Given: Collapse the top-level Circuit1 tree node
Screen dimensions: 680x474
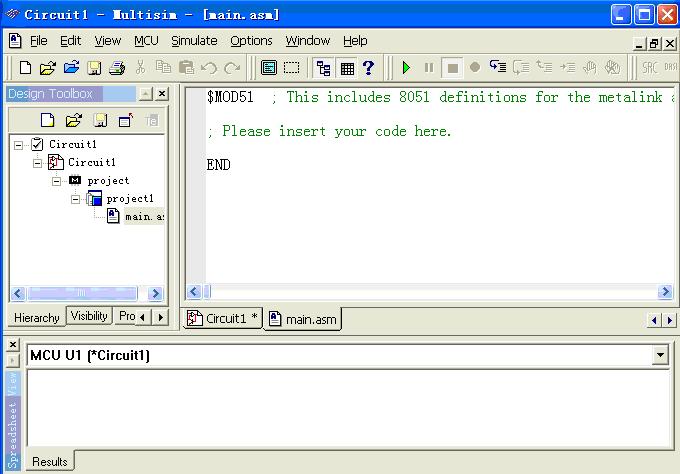Looking at the screenshot, I should pos(19,145).
